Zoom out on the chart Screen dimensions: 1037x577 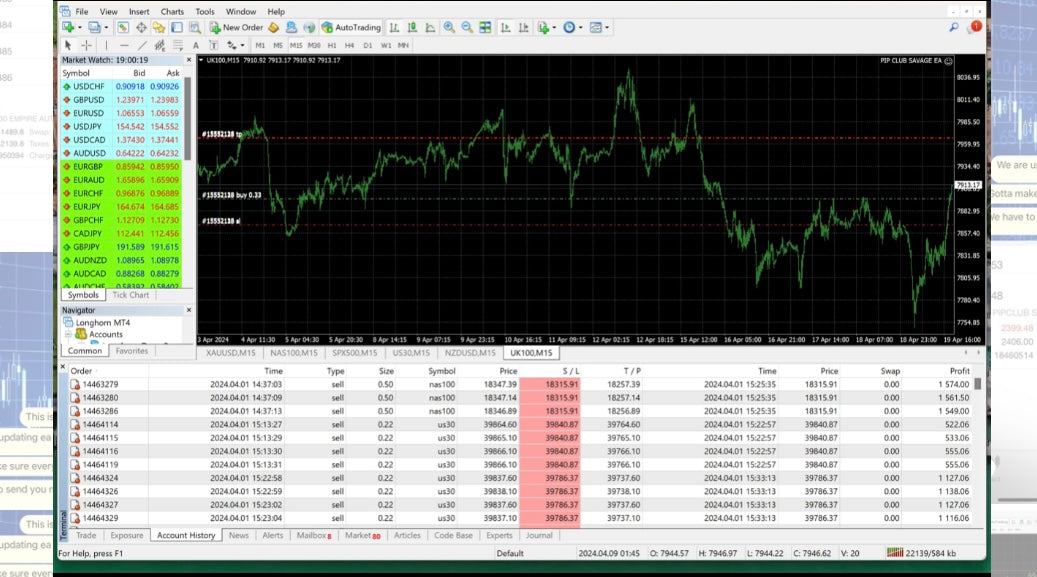pos(467,27)
